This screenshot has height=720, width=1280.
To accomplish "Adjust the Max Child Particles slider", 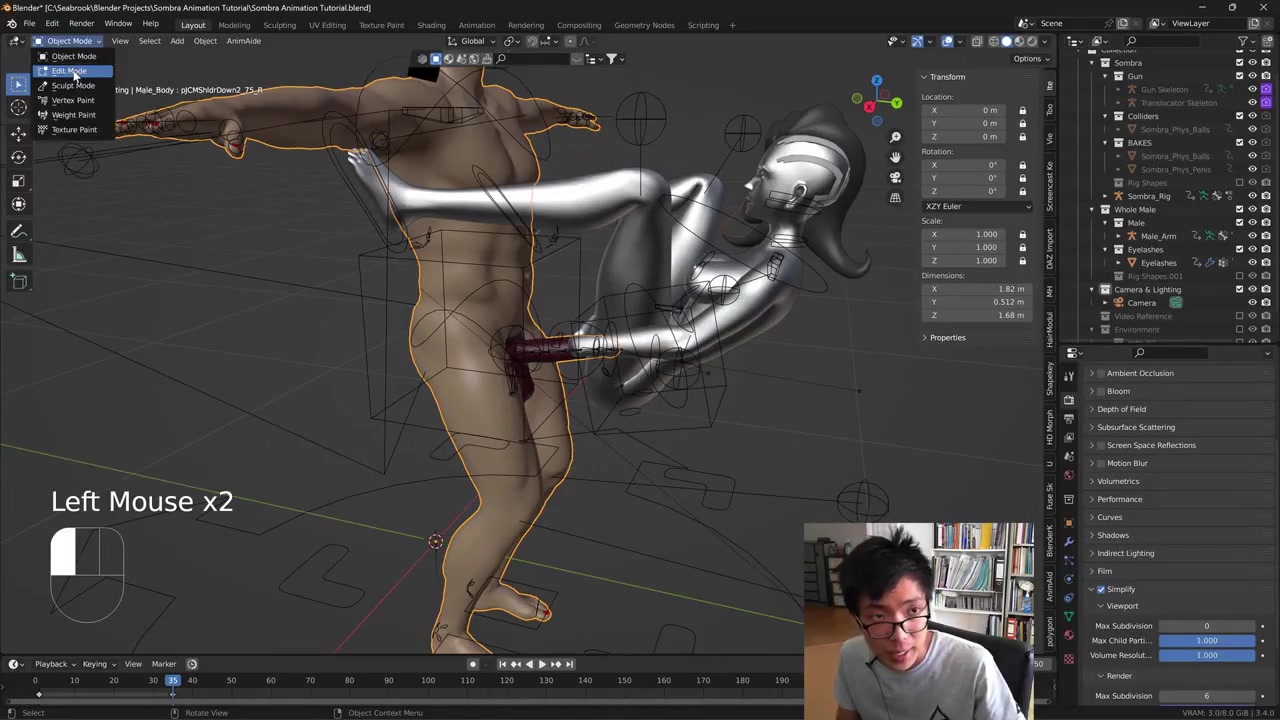I will [1206, 640].
